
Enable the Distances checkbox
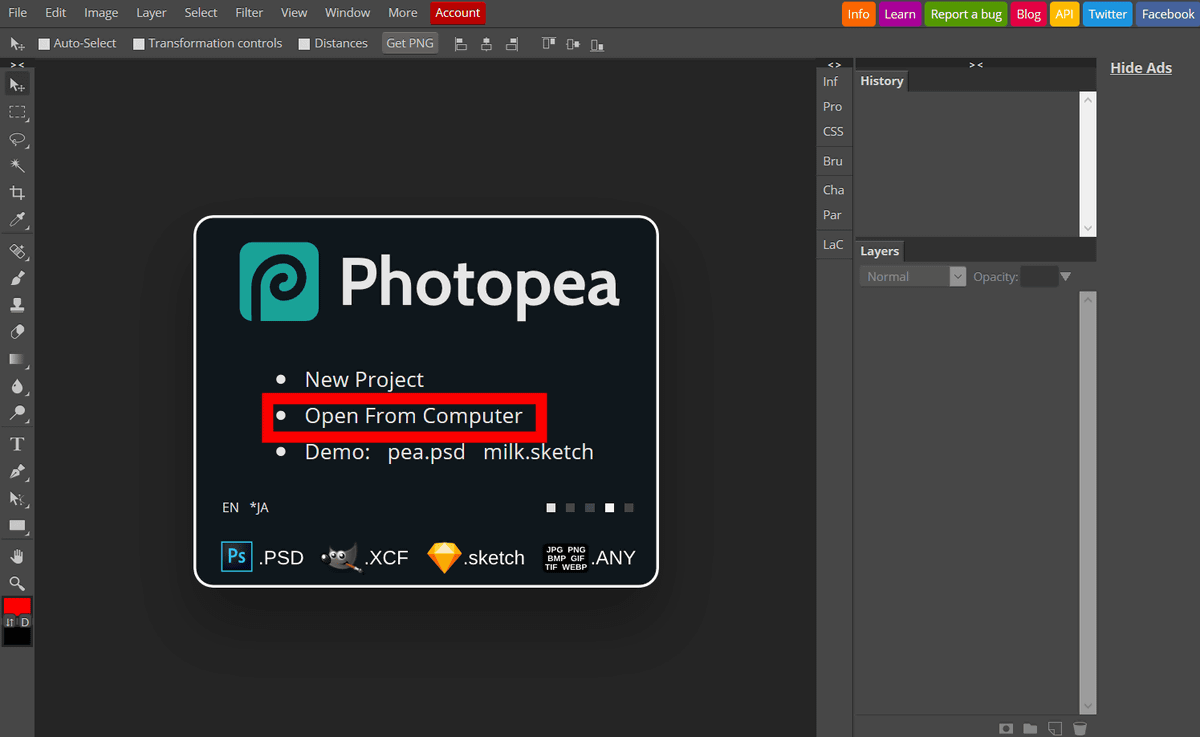[304, 44]
